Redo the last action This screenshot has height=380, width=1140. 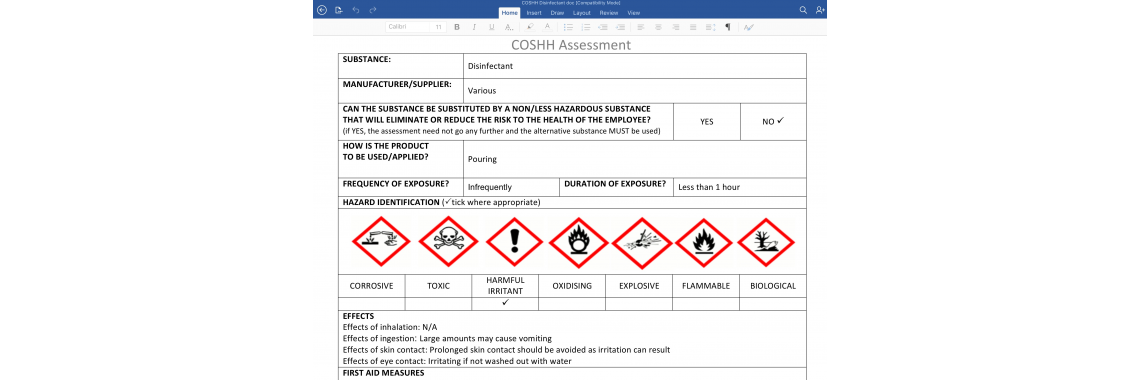coord(373,9)
